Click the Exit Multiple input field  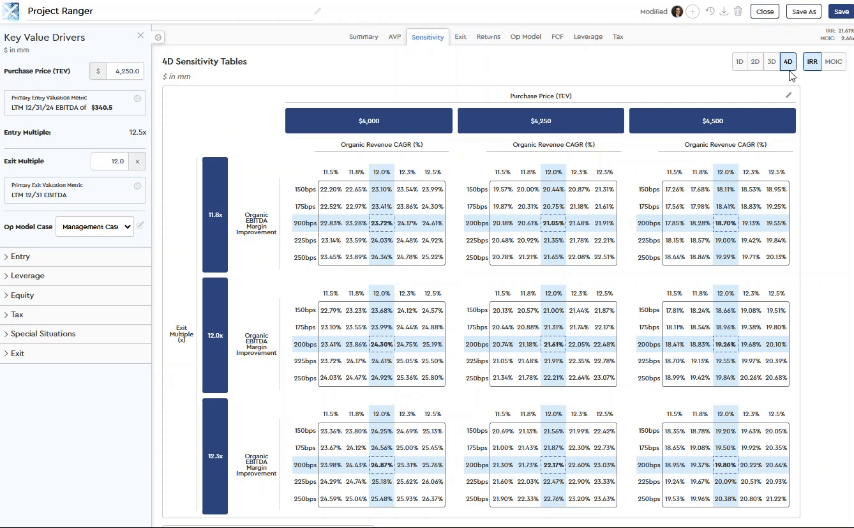point(110,161)
